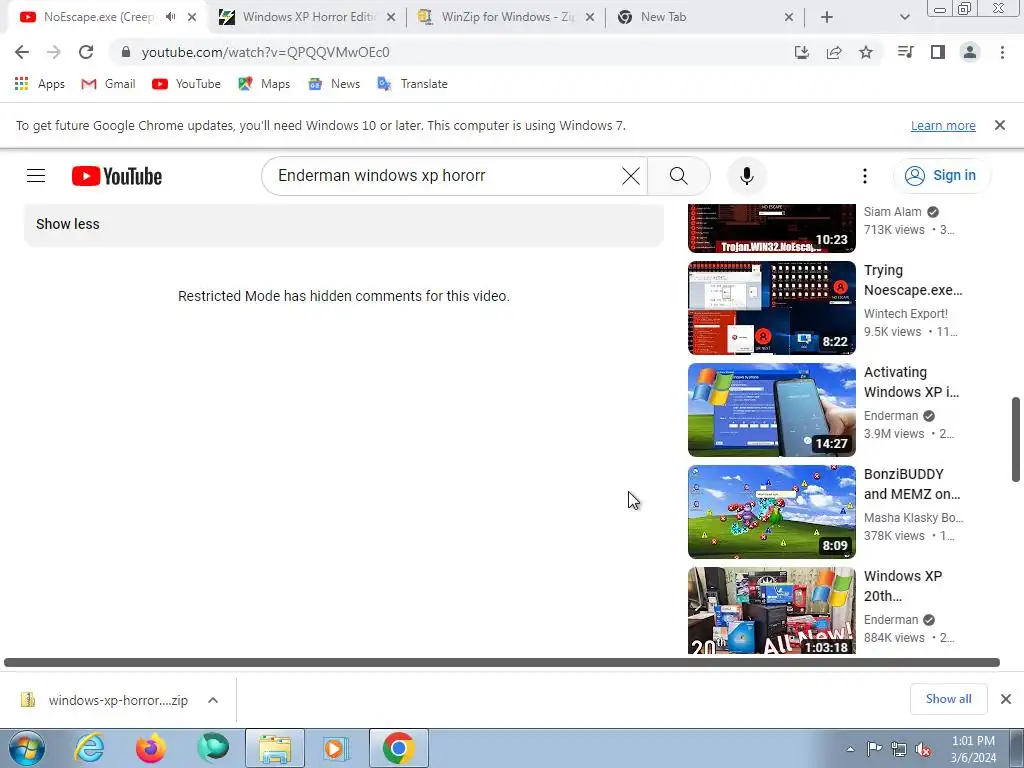Toggle Chrome side panel icon
This screenshot has width=1024, height=768.
(x=938, y=52)
